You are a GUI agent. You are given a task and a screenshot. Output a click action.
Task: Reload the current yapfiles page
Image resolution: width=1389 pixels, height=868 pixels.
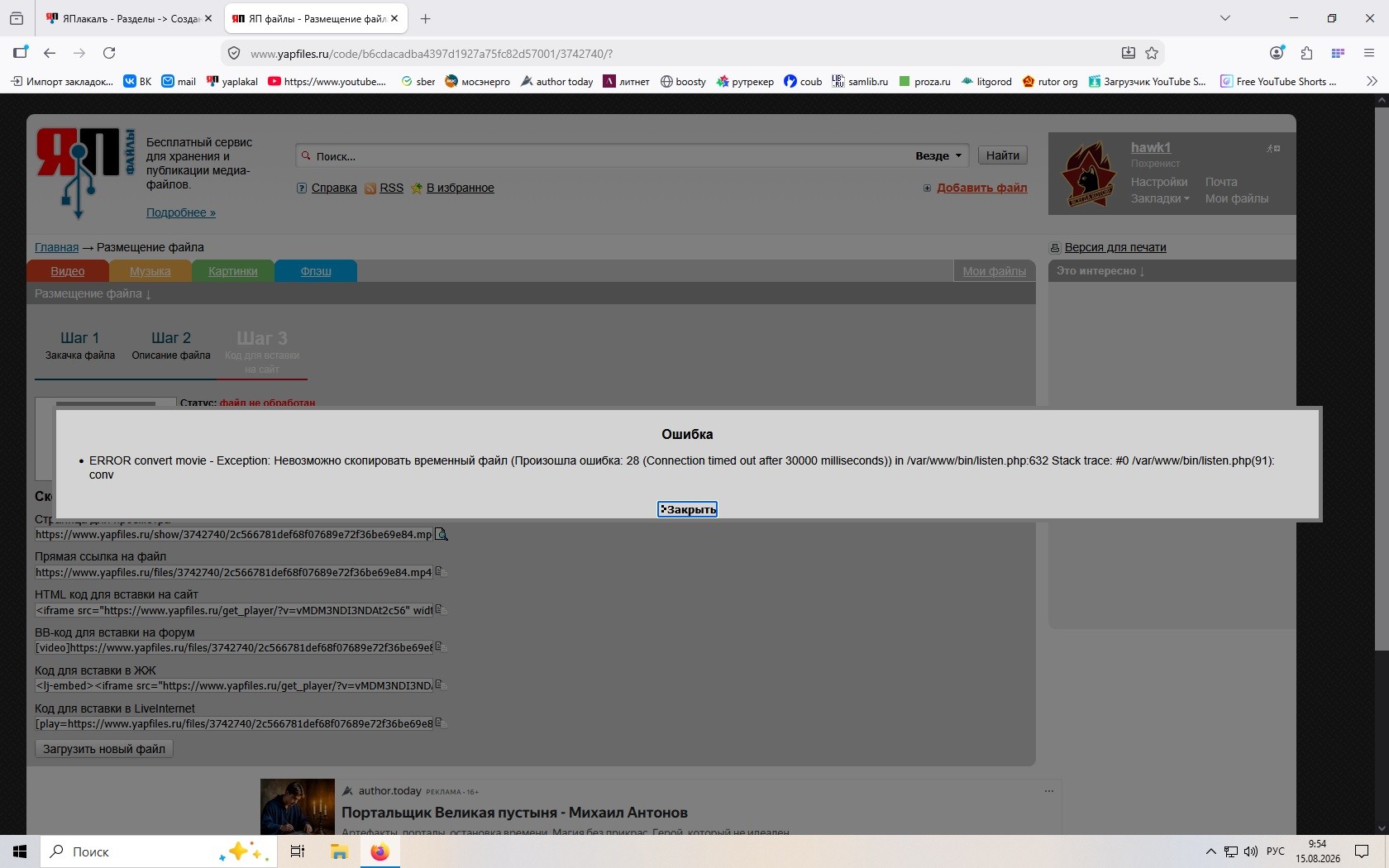(109, 52)
